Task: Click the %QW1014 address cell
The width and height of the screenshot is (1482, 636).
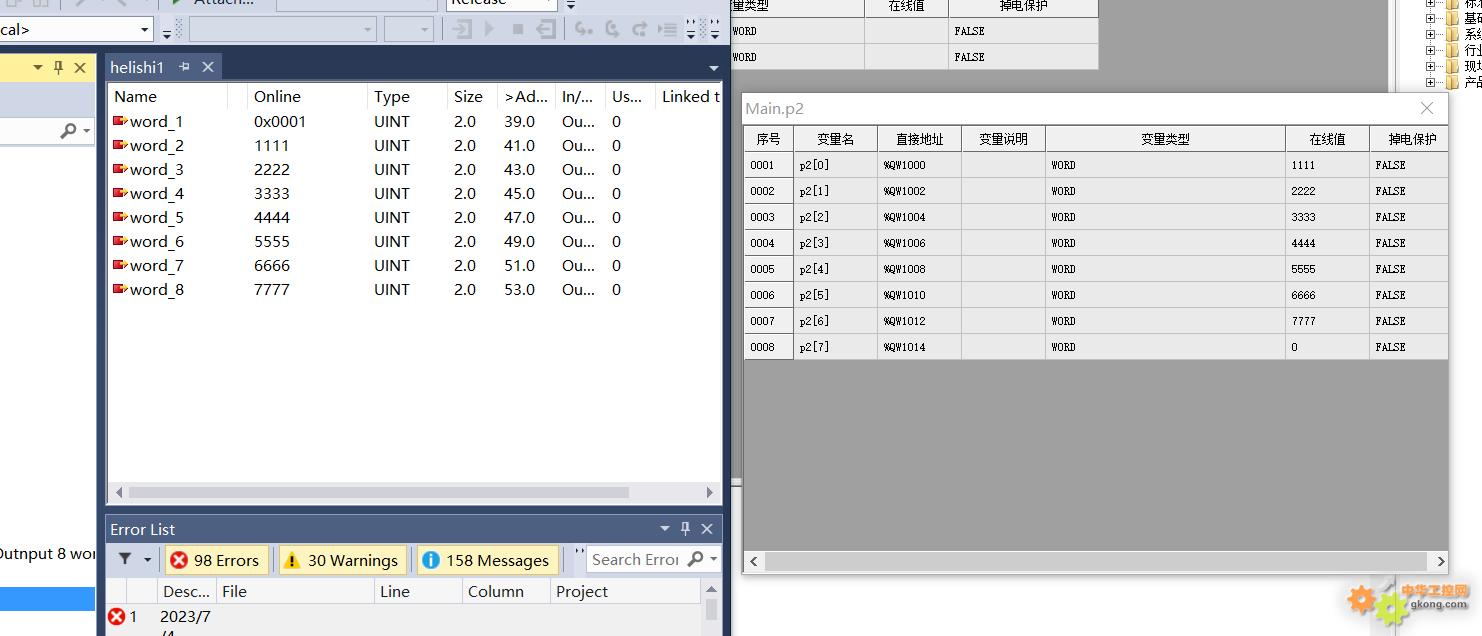Action: click(920, 347)
